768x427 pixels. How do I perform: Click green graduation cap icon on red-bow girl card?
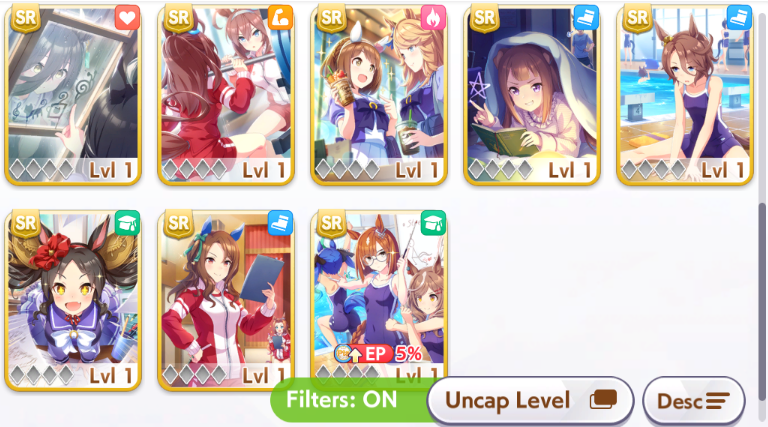click(127, 223)
